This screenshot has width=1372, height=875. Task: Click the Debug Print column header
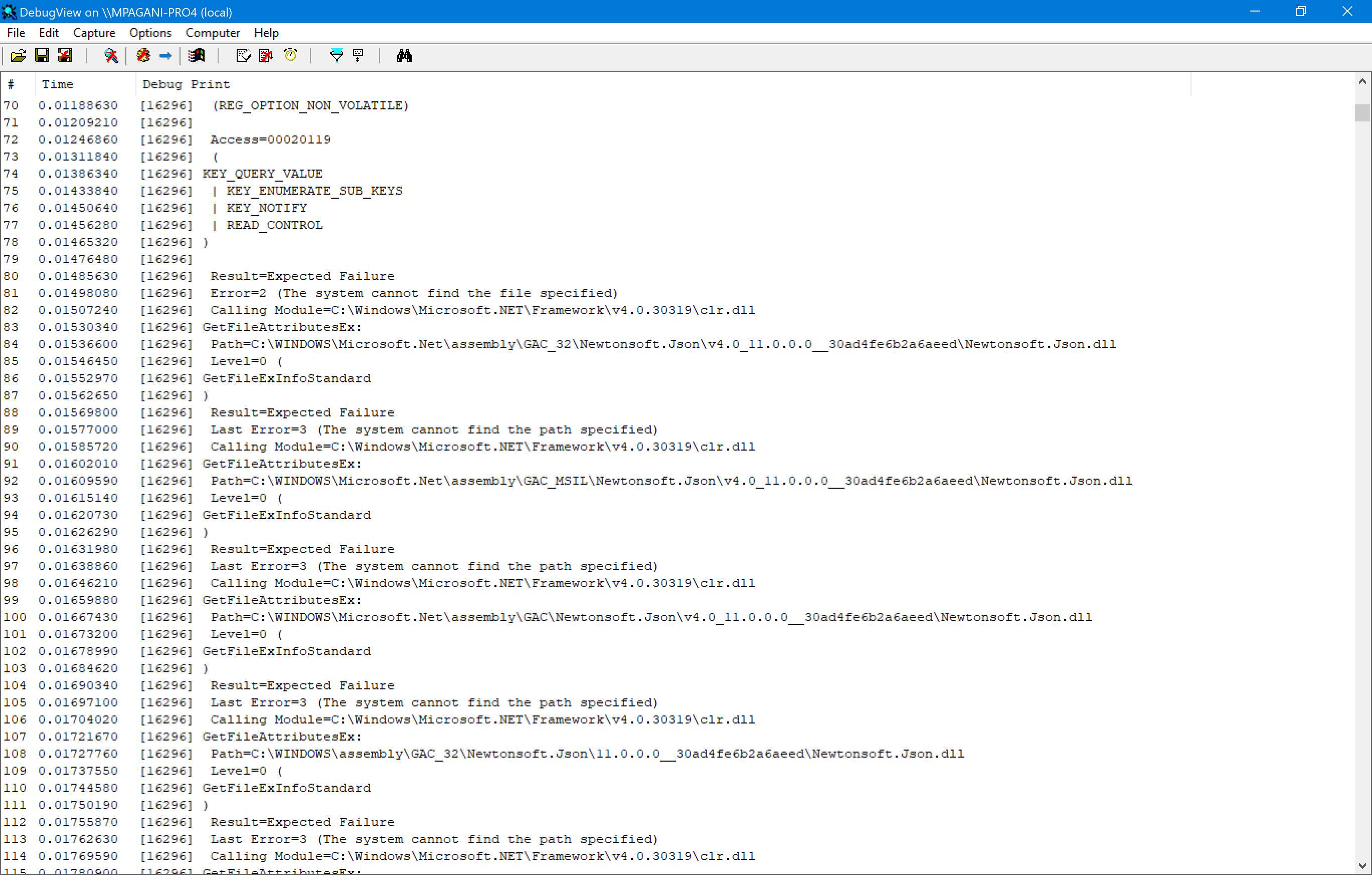point(186,84)
